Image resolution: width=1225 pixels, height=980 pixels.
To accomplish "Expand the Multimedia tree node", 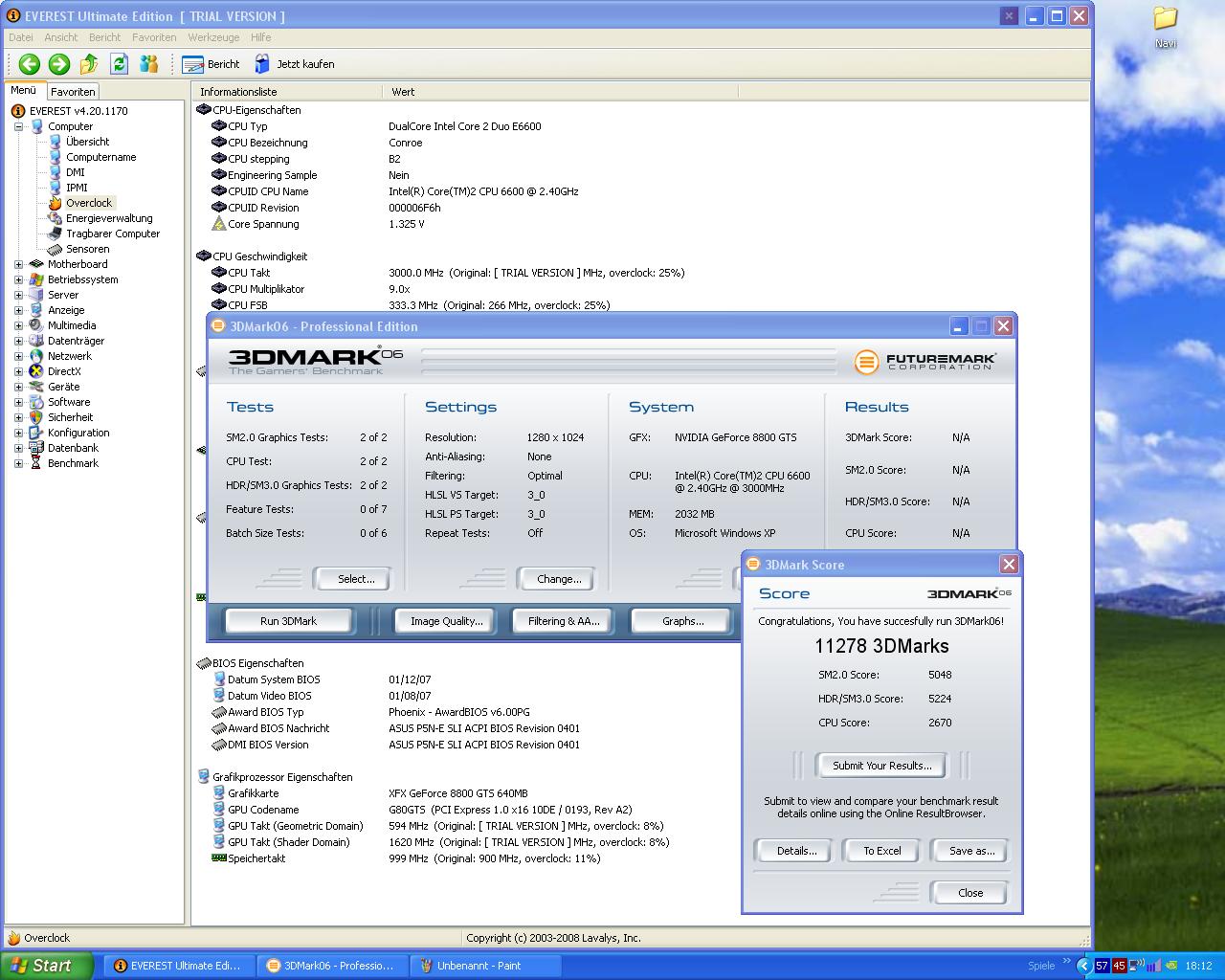I will tap(18, 325).
